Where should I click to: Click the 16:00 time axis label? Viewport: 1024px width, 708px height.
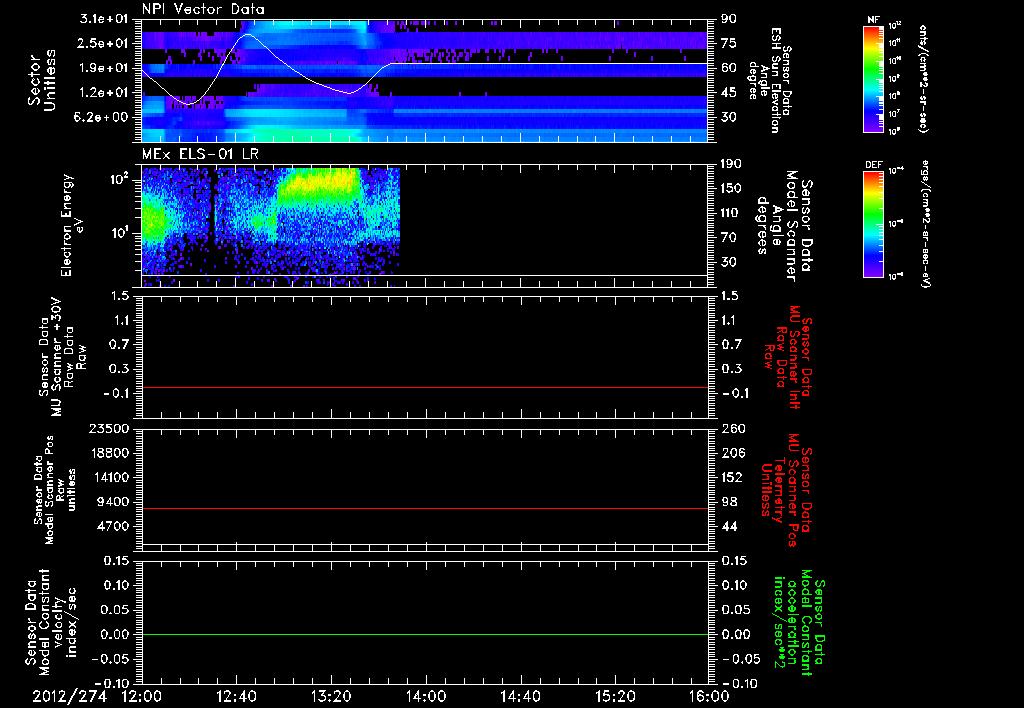tap(709, 696)
